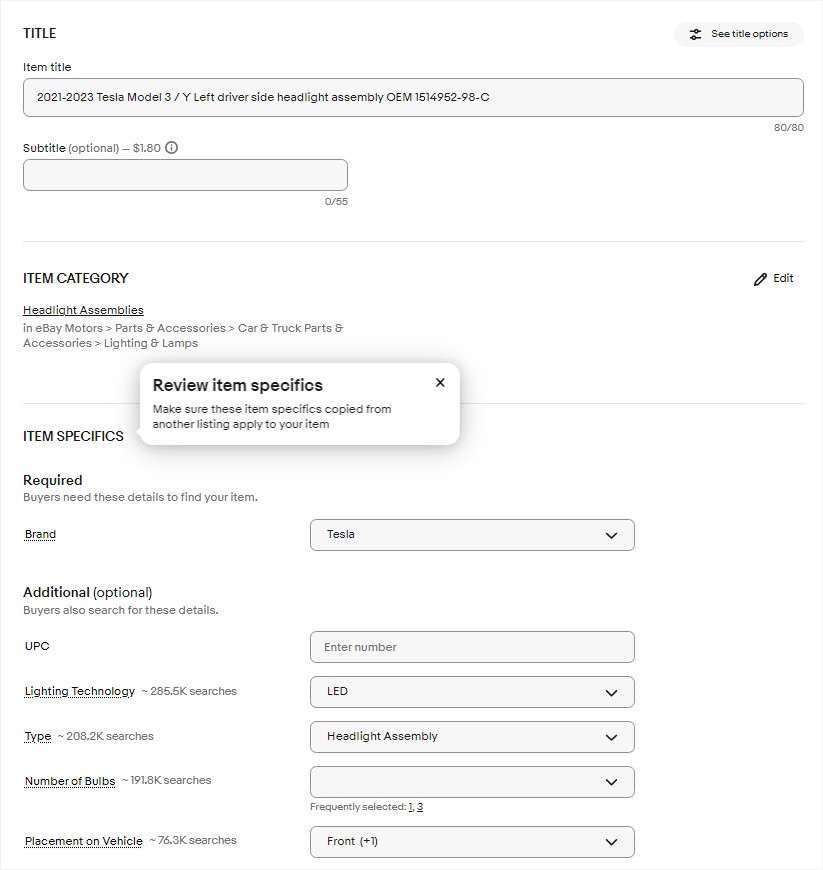Viewport: 823px width, 870px height.
Task: Select frequently selected value 1
Action: pos(411,807)
